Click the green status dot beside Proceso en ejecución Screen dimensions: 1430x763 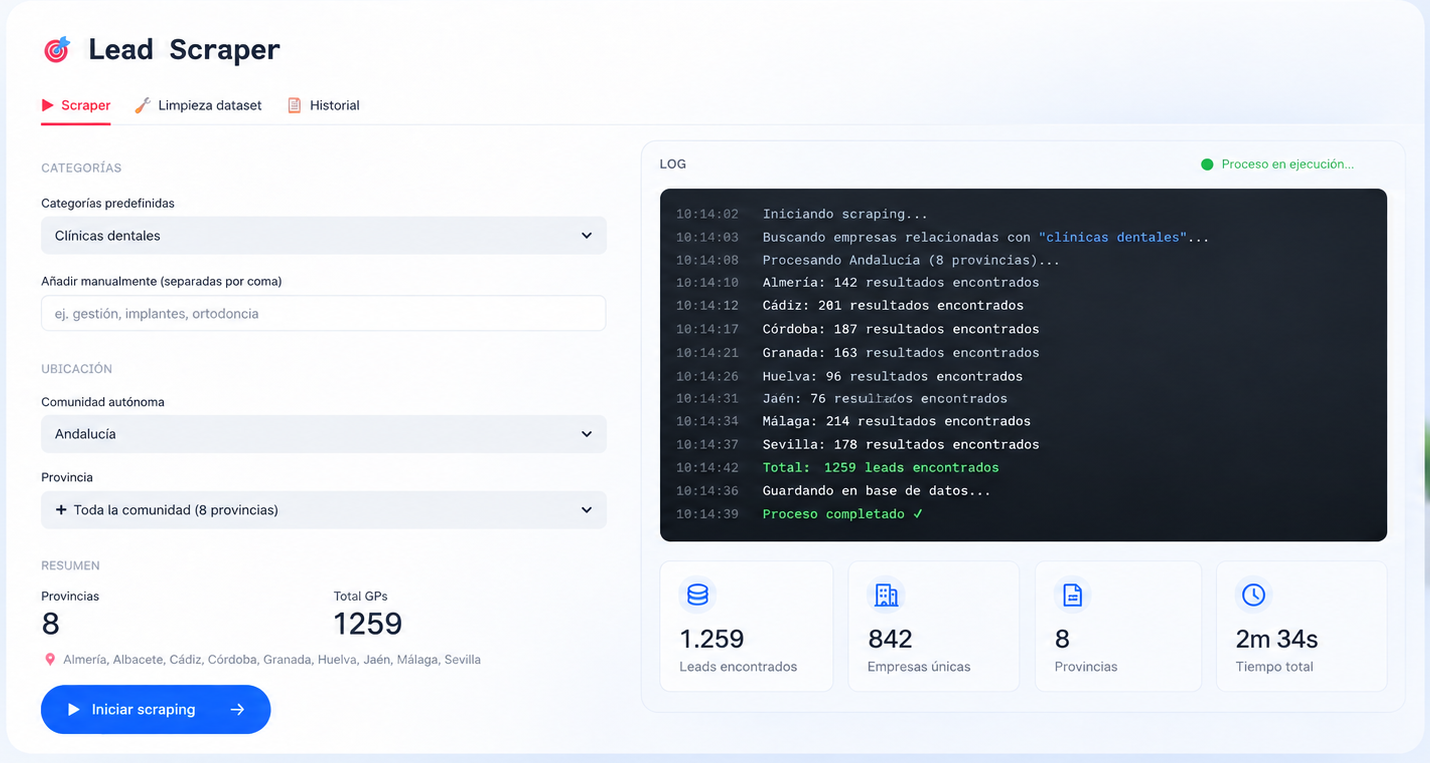[x=1207, y=164]
